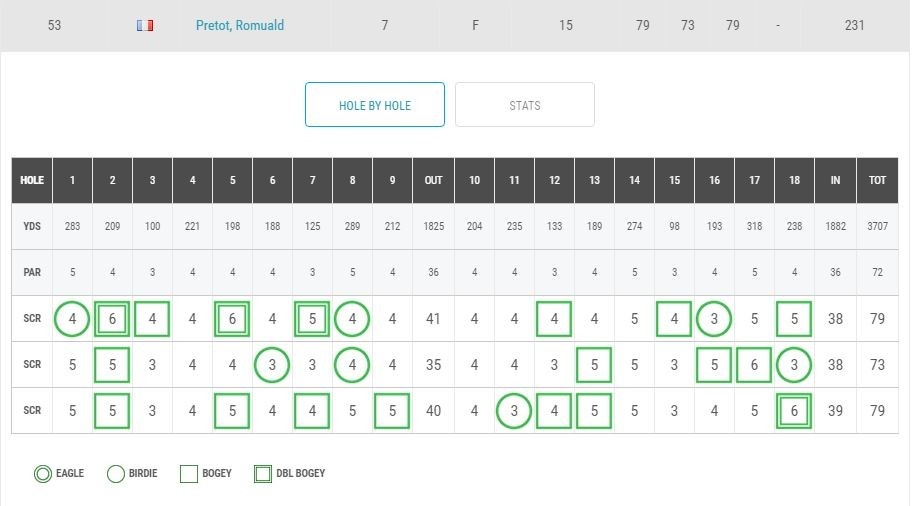The width and height of the screenshot is (912, 506).
Task: Click hole 18 header cell
Action: pos(794,180)
